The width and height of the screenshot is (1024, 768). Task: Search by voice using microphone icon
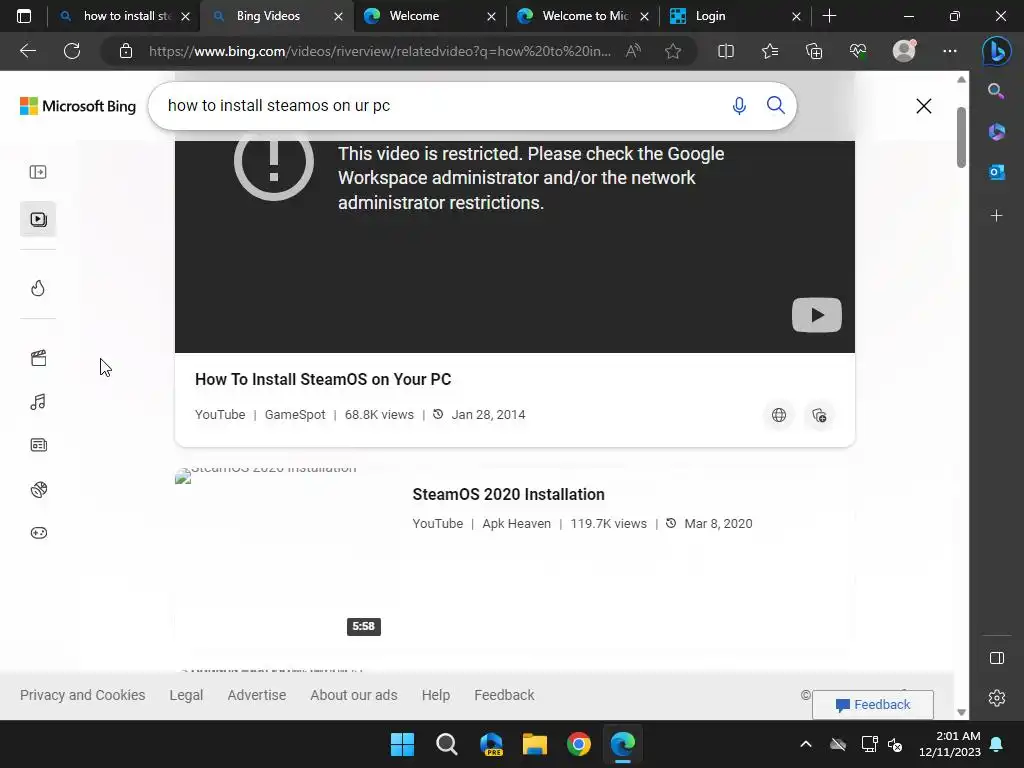click(x=739, y=105)
